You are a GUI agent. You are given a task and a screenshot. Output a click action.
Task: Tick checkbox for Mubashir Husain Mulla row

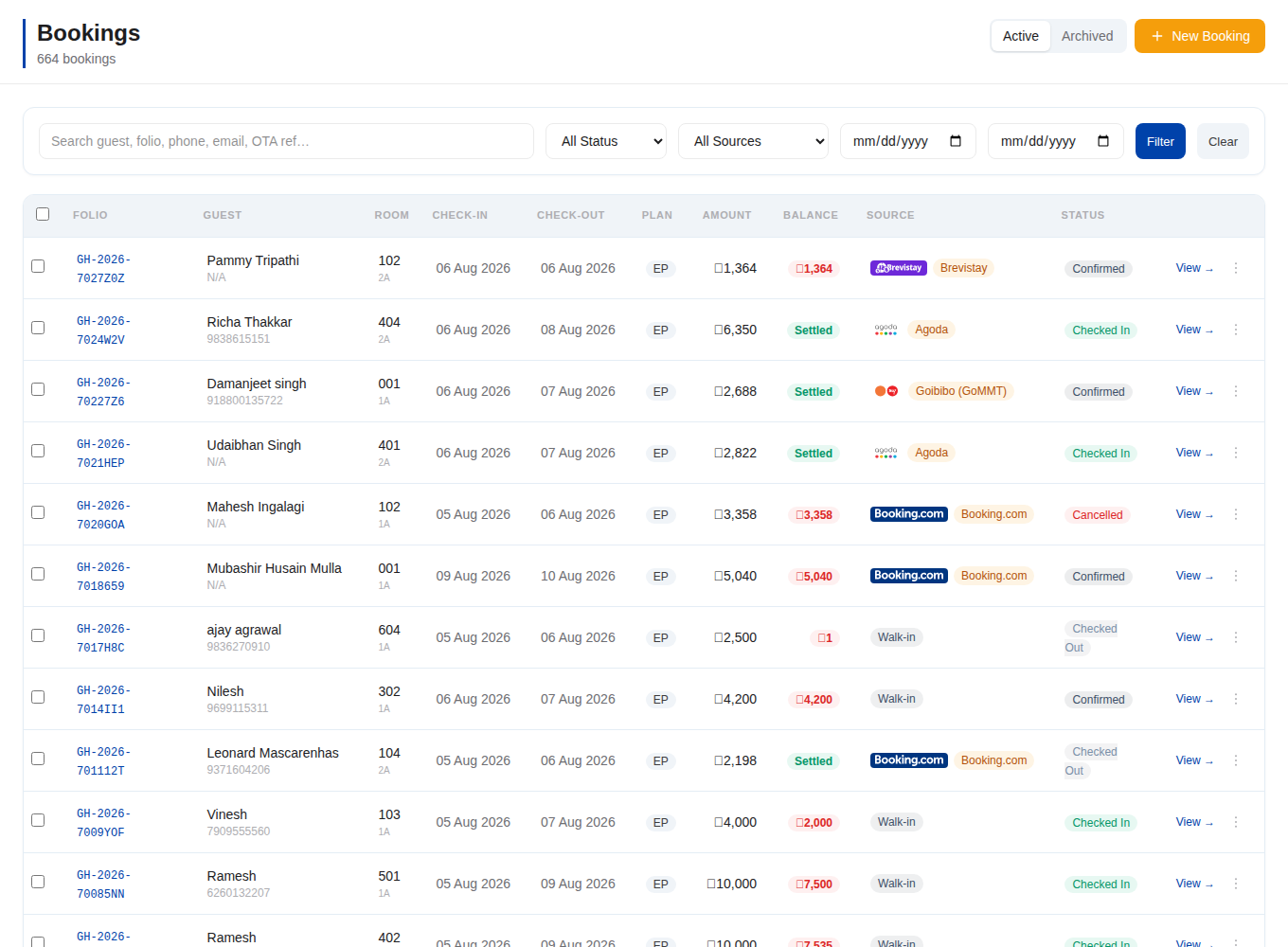[38, 574]
